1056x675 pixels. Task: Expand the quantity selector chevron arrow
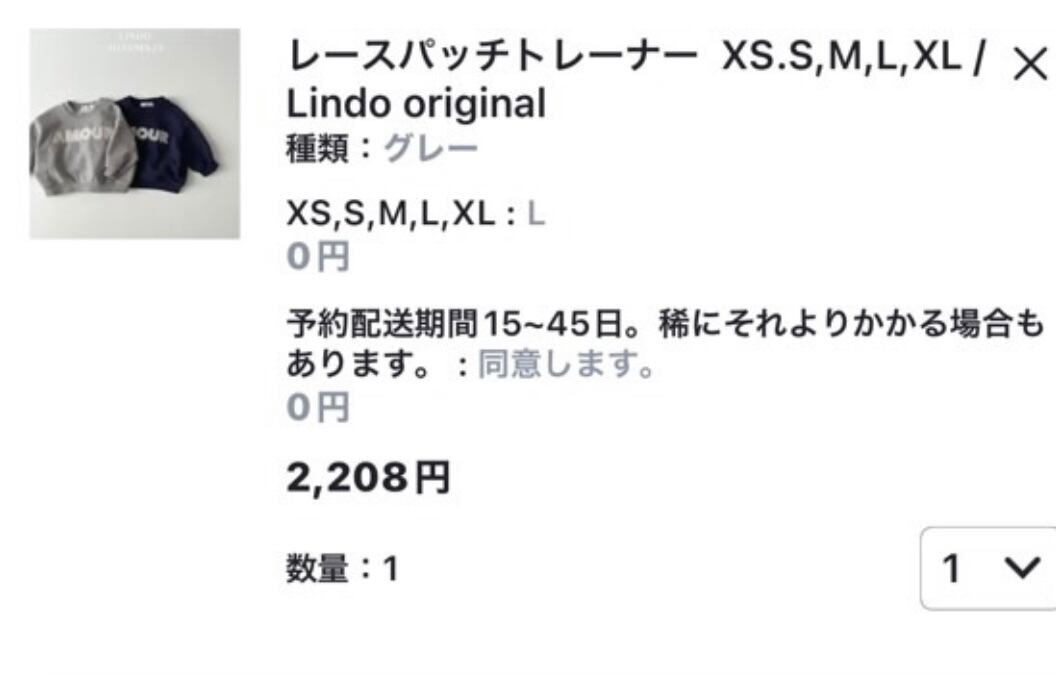[x=1022, y=567]
